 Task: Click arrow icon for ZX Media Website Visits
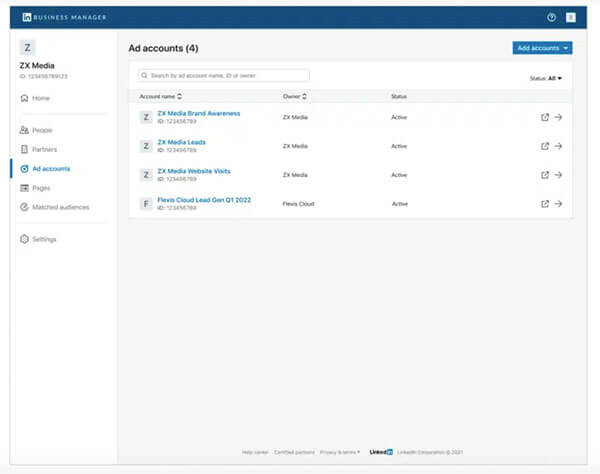coord(558,175)
